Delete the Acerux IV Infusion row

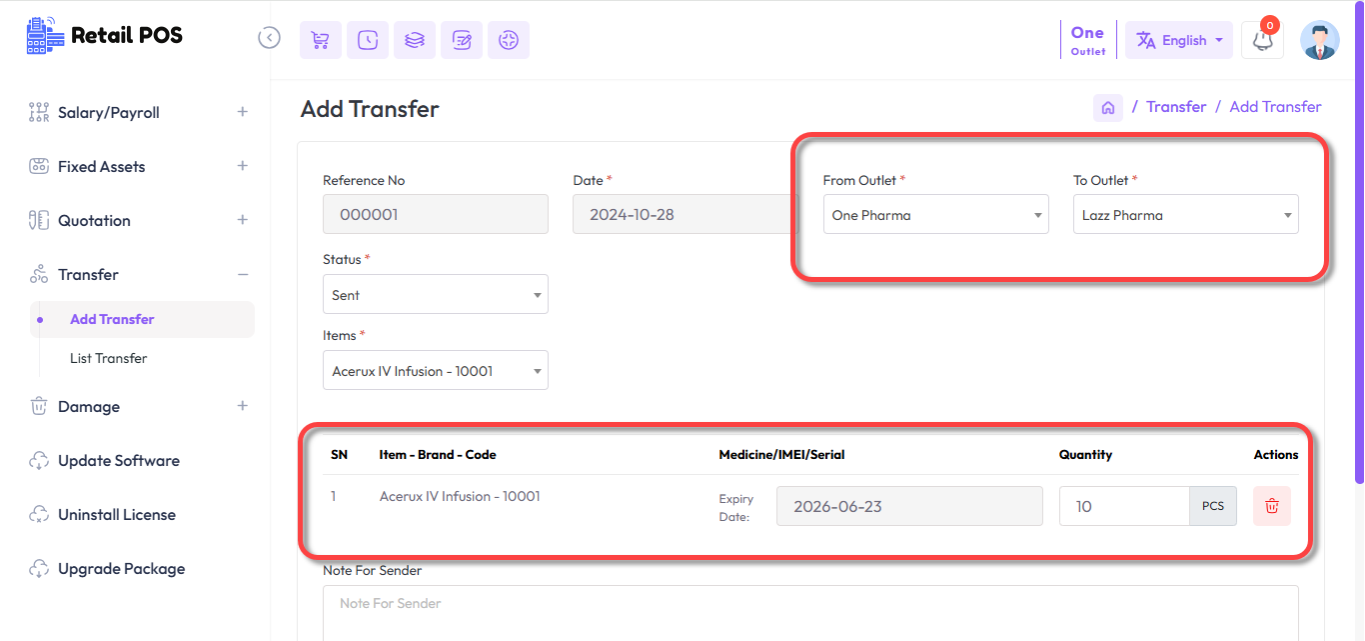[x=1271, y=506]
